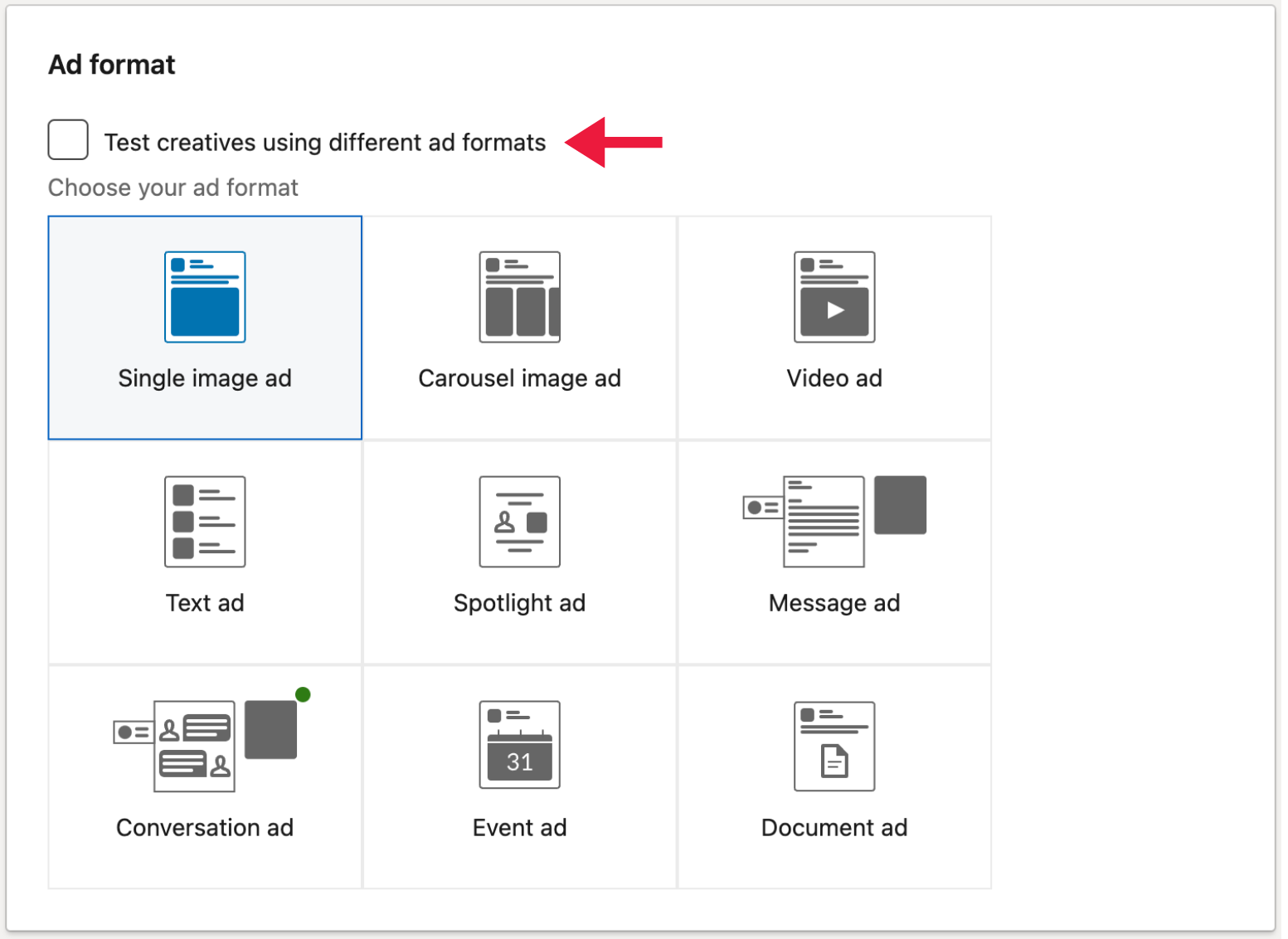Viewport: 1288px width, 939px height.
Task: Click the "Text ad" label
Action: 204,602
